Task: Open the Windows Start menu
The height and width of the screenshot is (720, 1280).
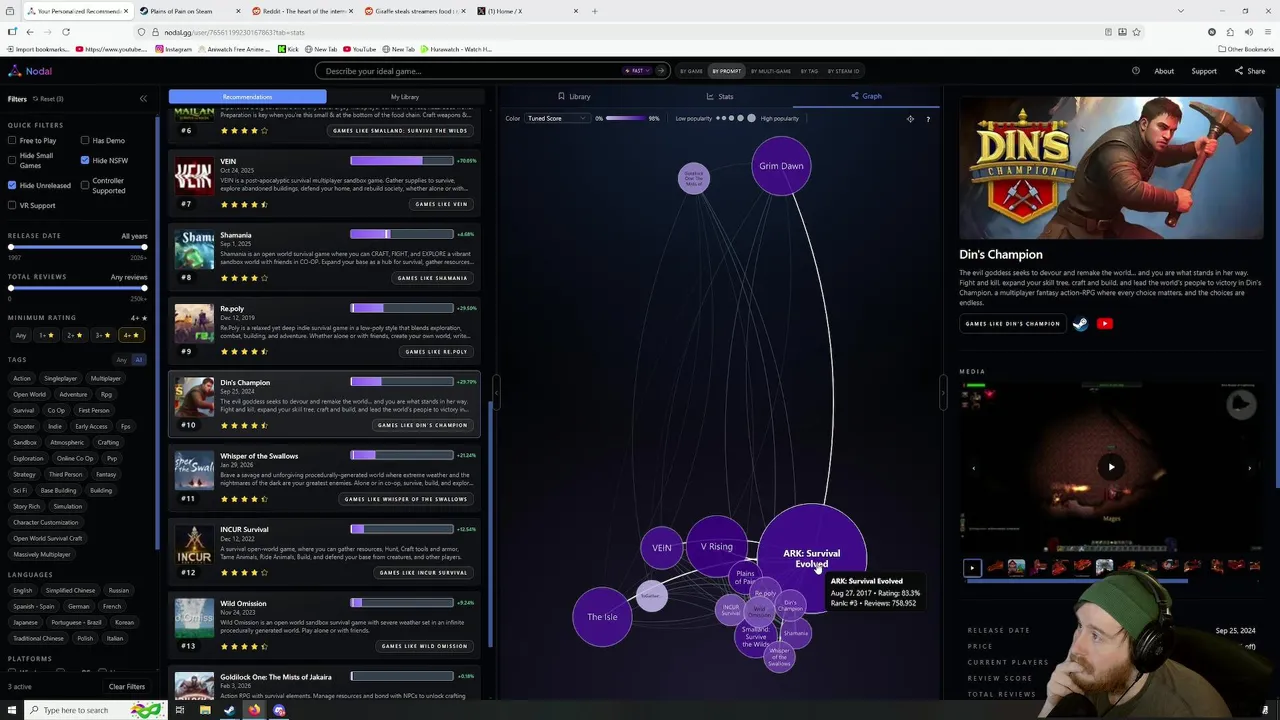Action: pyautogui.click(x=12, y=710)
